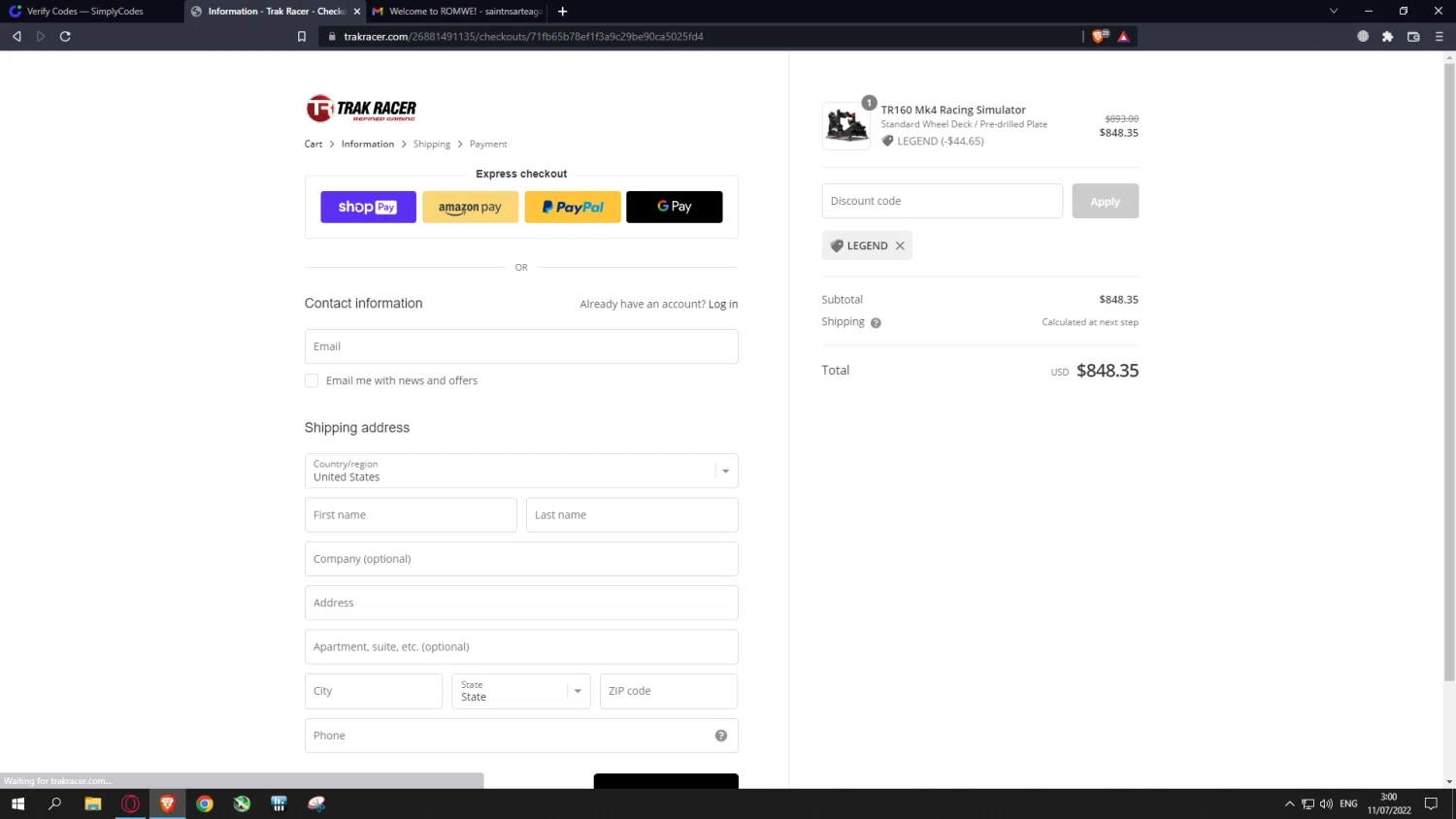Go to Cart breadcrumb
Viewport: 1456px width, 819px height.
point(314,144)
